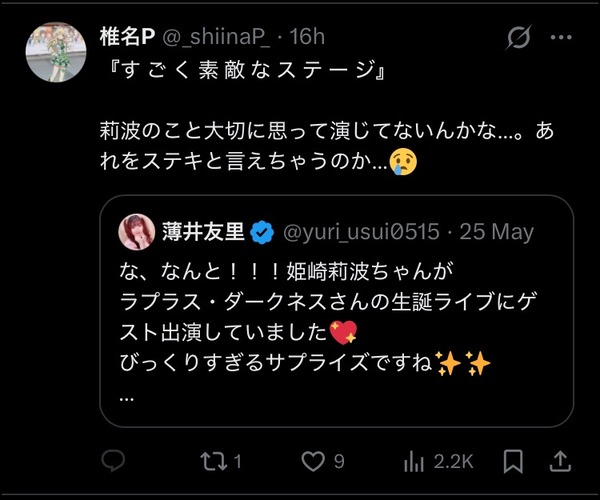
Task: Open the @yuri_usui0515 handle
Action: click(361, 232)
